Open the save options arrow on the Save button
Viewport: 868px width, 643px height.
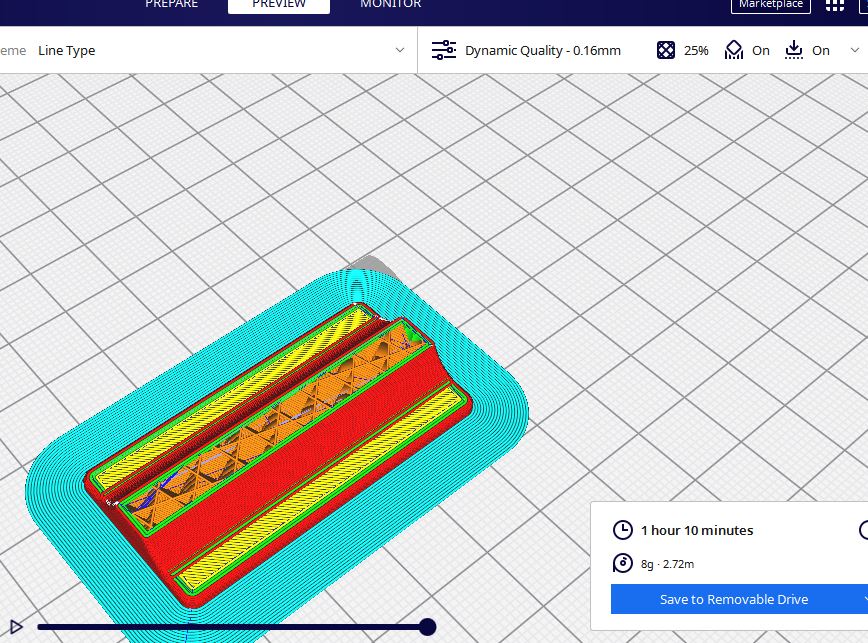[x=863, y=599]
